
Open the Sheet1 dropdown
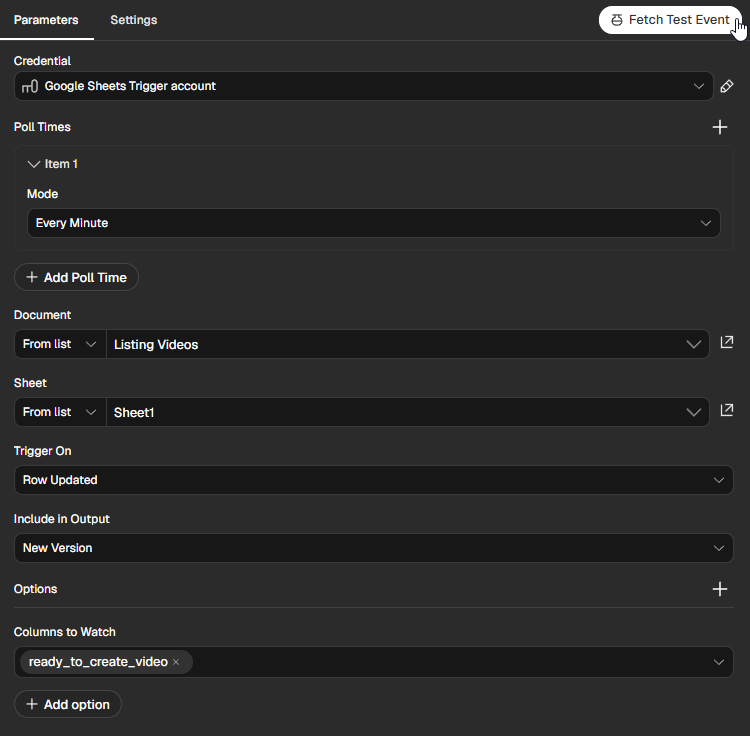click(x=408, y=412)
